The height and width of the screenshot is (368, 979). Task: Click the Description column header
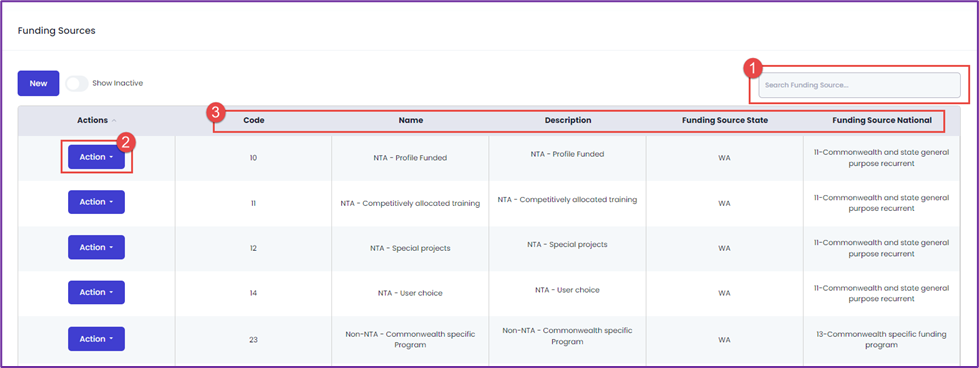pyautogui.click(x=568, y=120)
